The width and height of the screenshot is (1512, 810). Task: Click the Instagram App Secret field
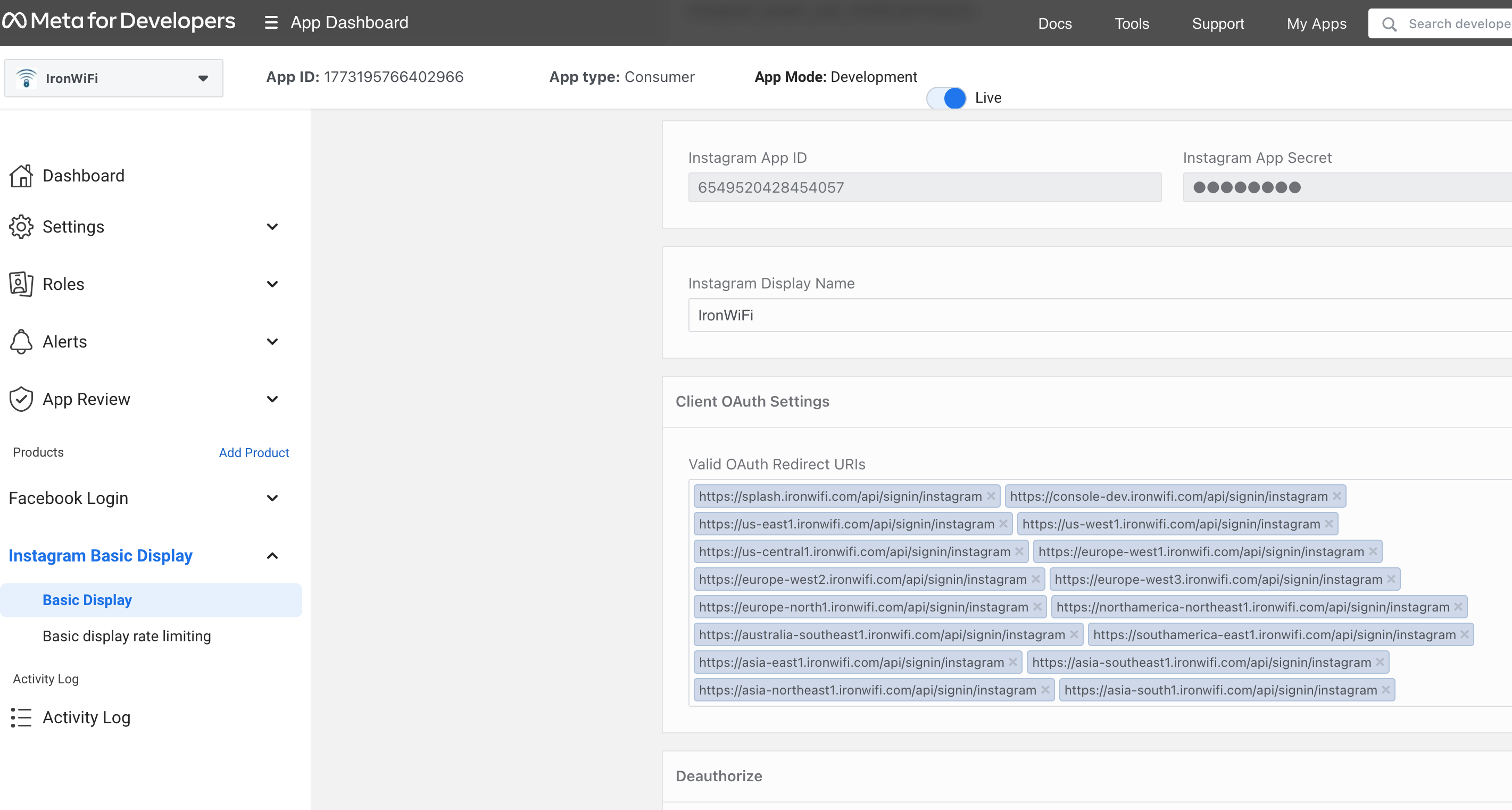(x=1347, y=187)
